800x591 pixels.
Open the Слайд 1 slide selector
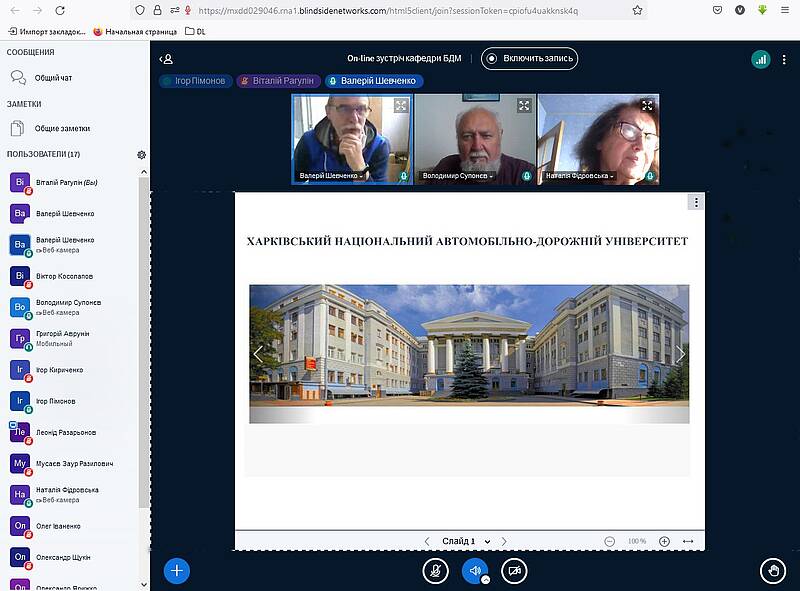(466, 541)
